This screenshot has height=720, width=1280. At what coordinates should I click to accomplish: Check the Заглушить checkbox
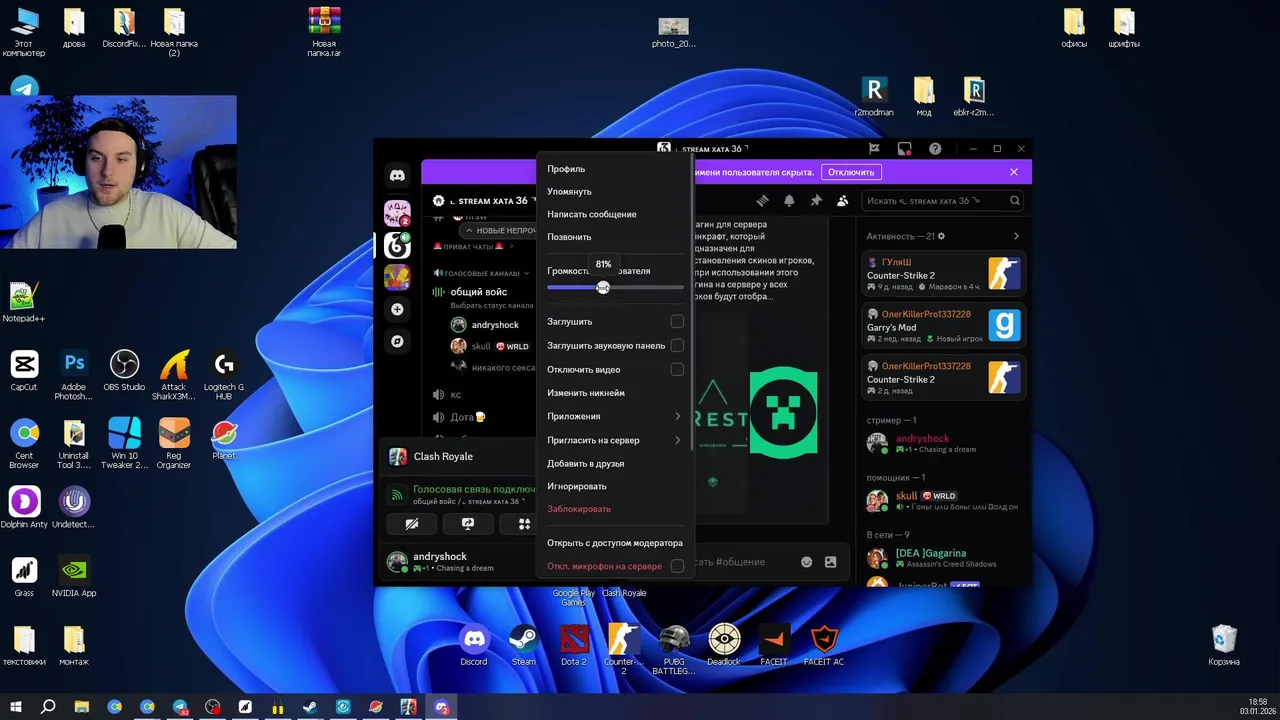[677, 322]
